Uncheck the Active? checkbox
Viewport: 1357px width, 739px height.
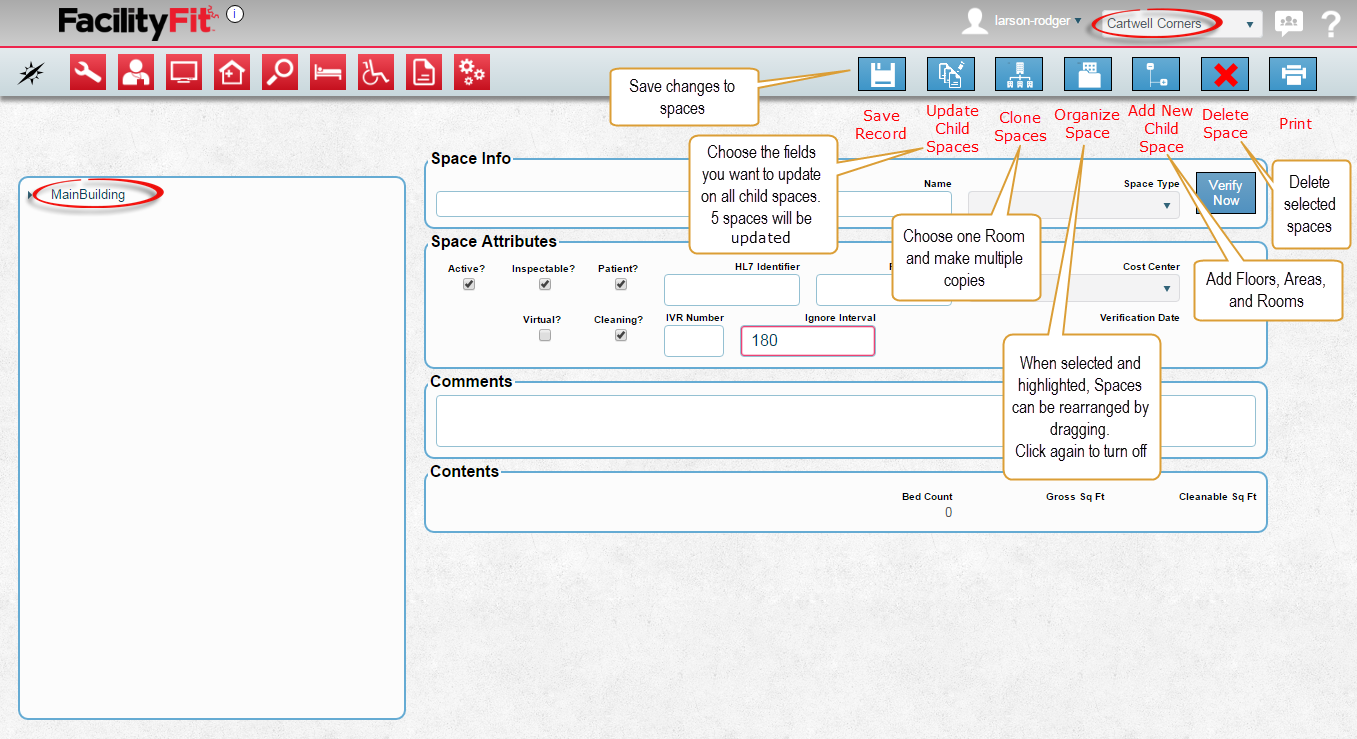point(469,284)
